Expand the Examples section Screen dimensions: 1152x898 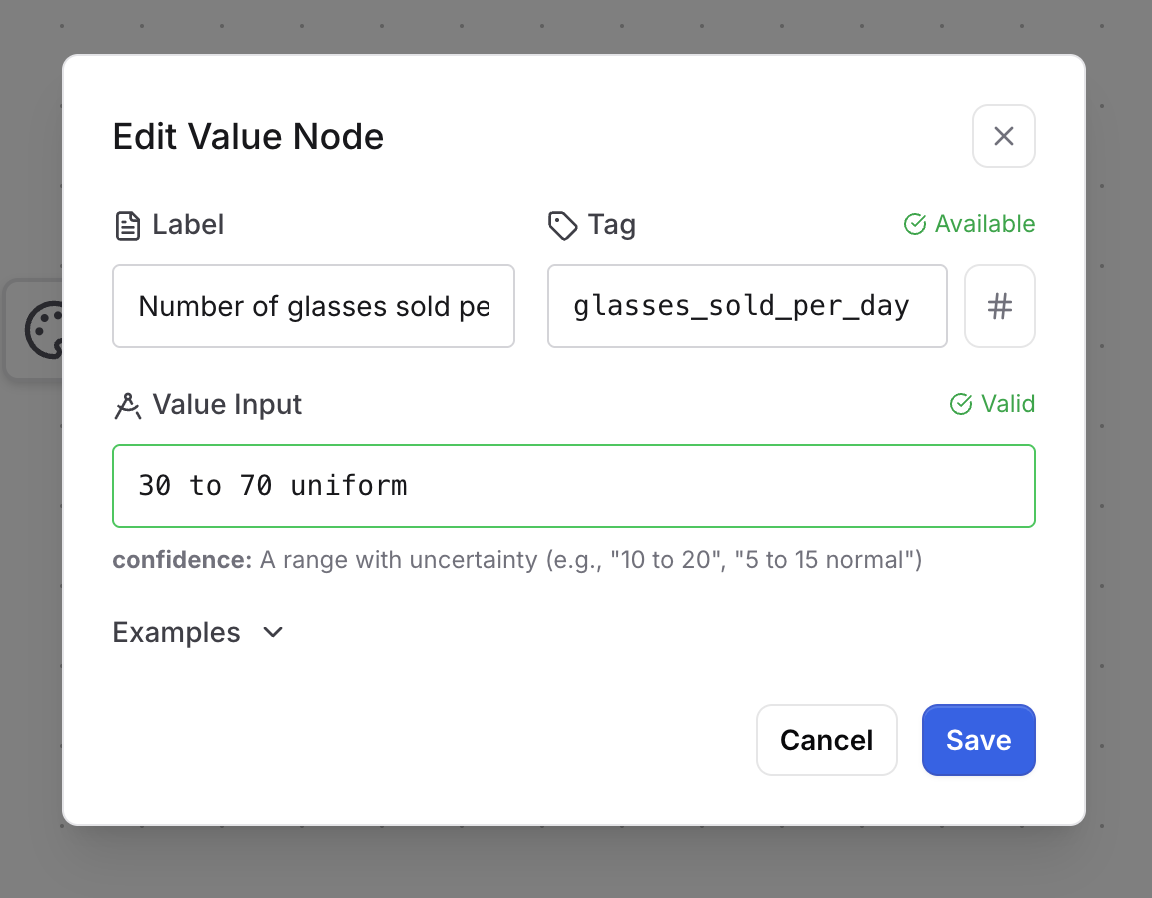pyautogui.click(x=176, y=632)
